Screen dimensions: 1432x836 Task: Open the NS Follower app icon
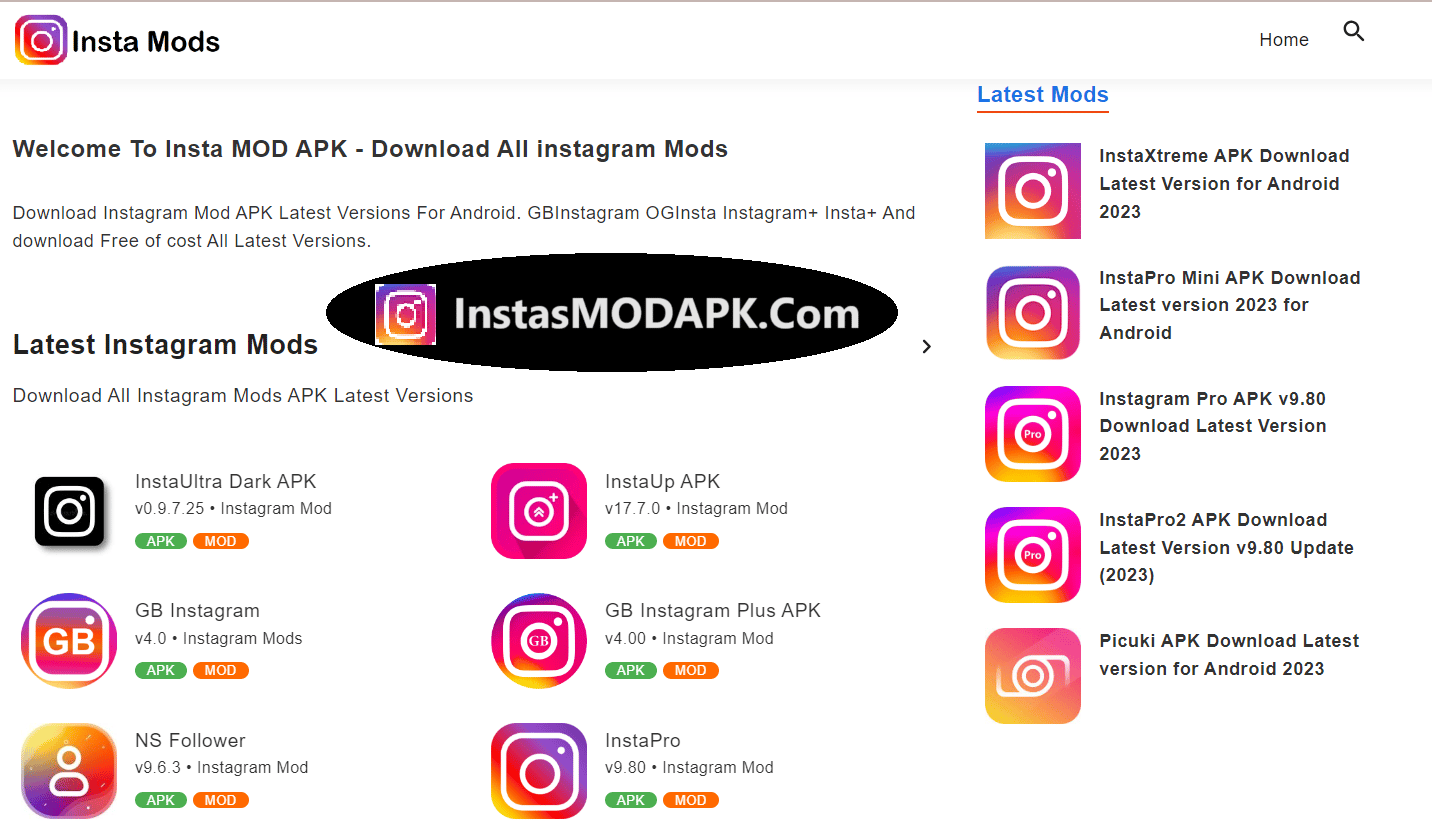pyautogui.click(x=69, y=771)
